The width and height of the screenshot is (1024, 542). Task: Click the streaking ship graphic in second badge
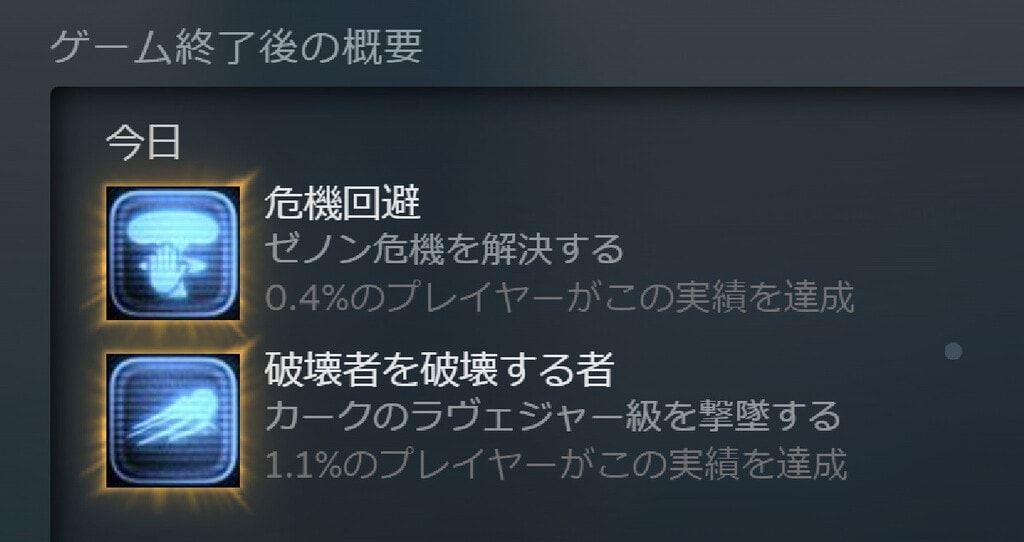click(x=174, y=416)
